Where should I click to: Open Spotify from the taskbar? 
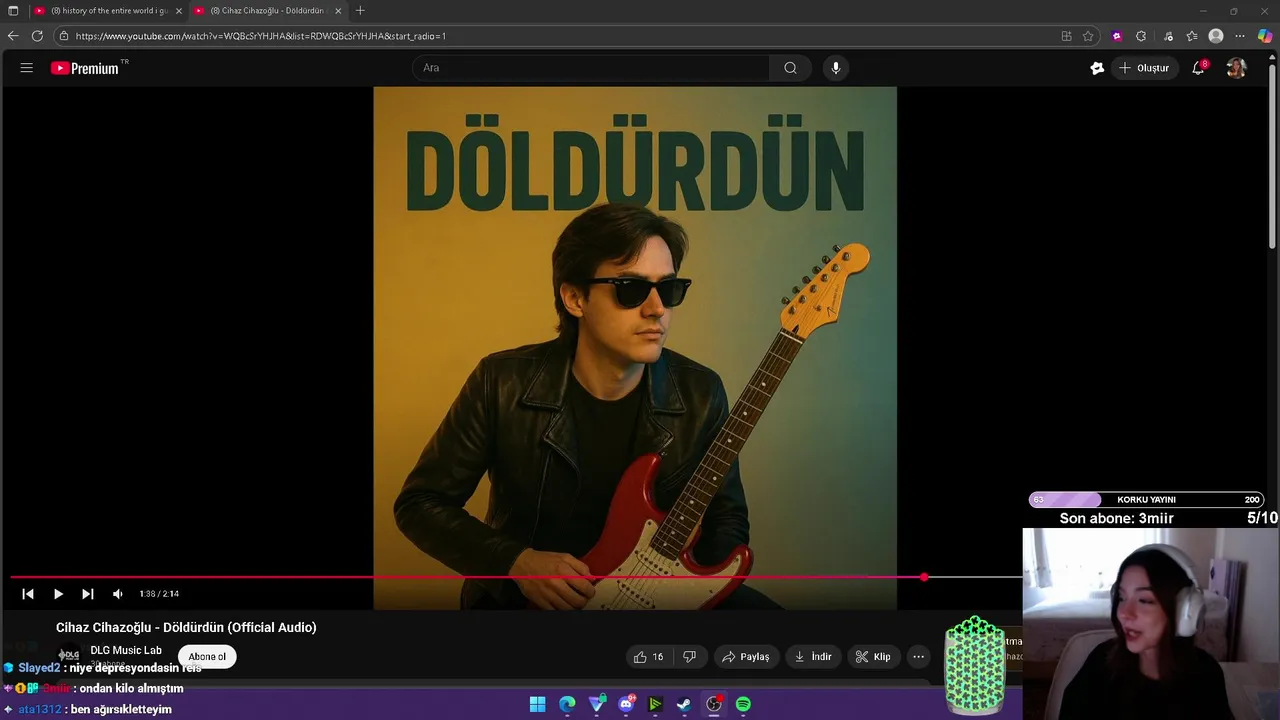(743, 704)
